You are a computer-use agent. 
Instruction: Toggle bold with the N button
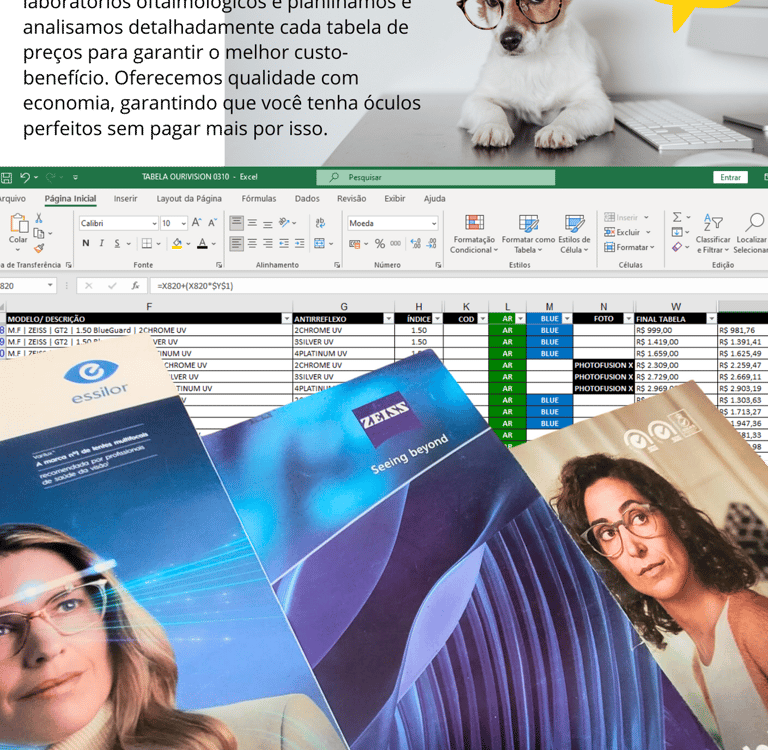click(86, 243)
